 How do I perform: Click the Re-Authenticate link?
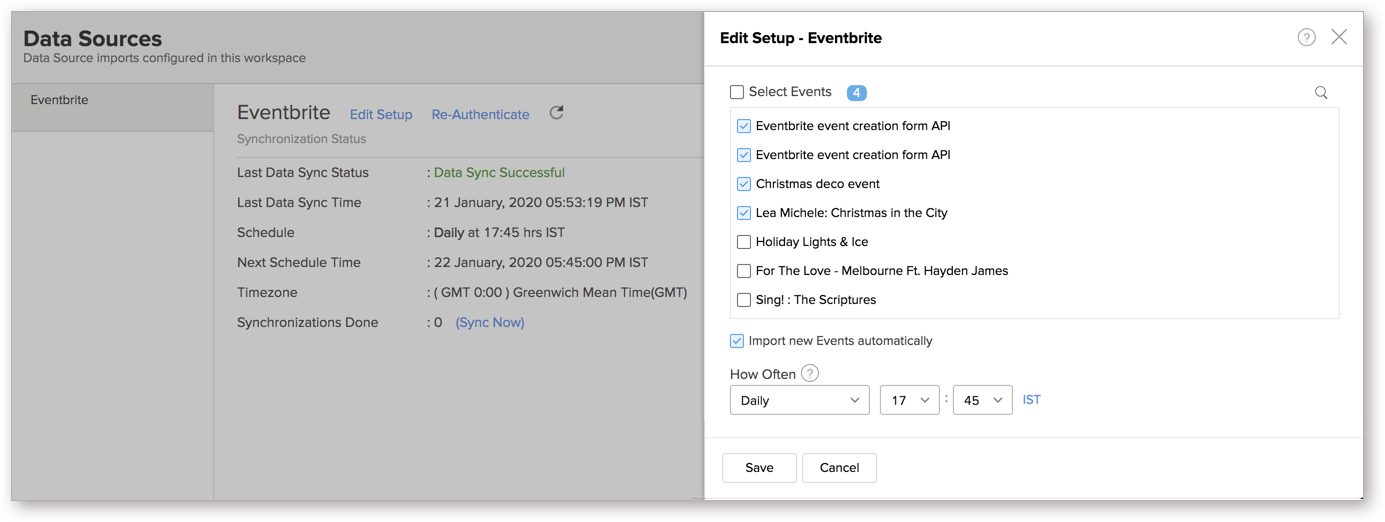pos(480,114)
